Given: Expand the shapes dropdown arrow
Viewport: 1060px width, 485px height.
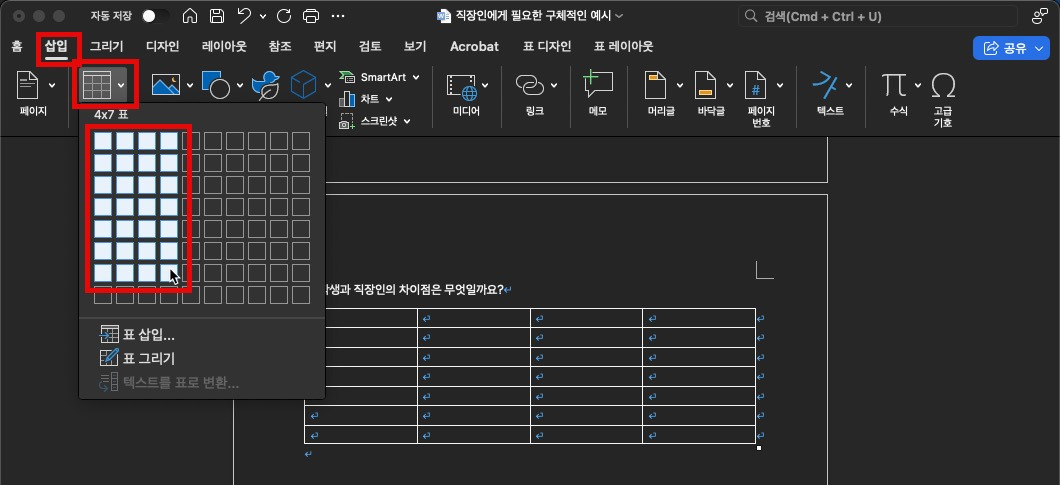Looking at the screenshot, I should 240,85.
